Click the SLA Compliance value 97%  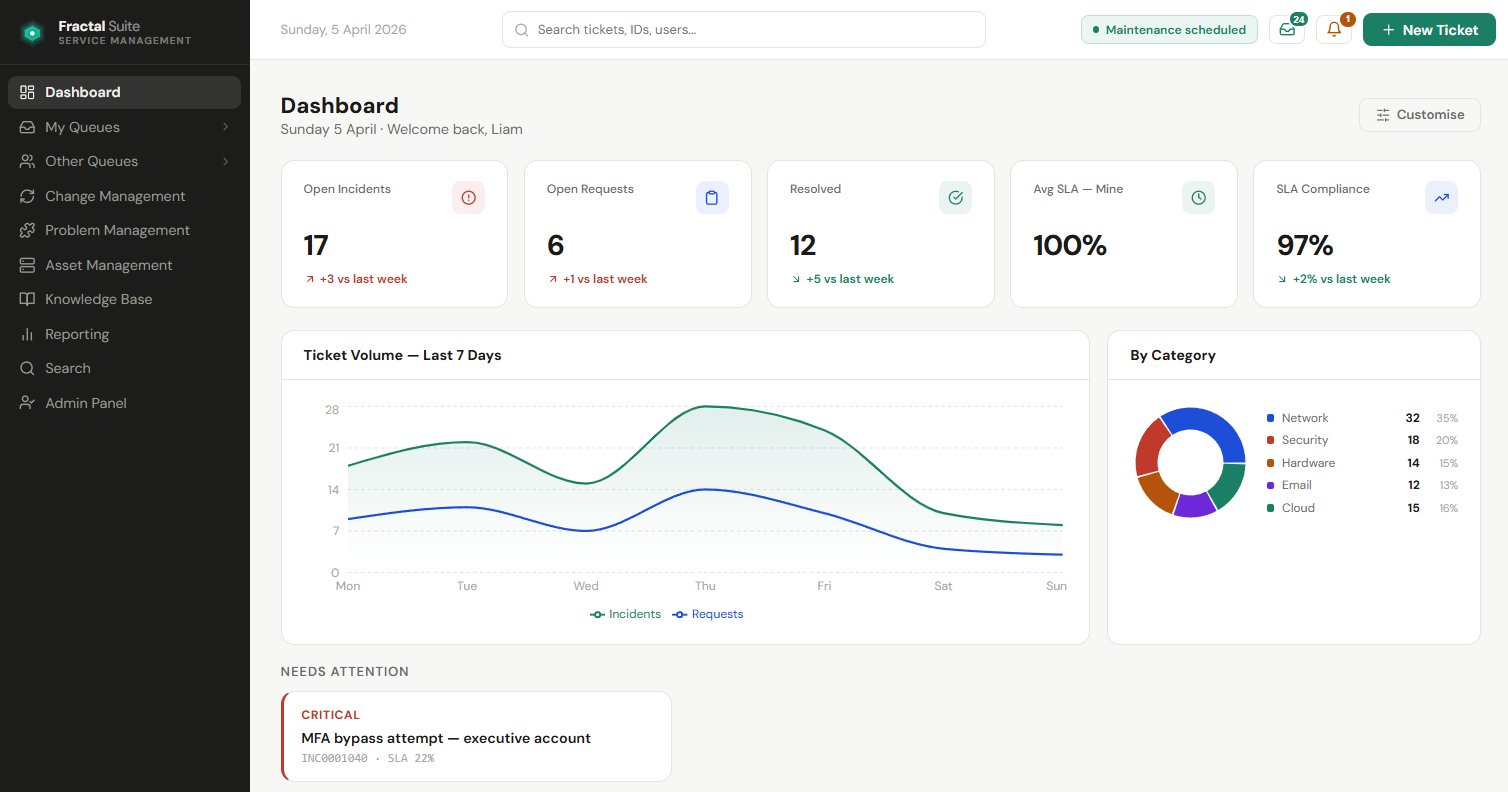(x=1305, y=245)
